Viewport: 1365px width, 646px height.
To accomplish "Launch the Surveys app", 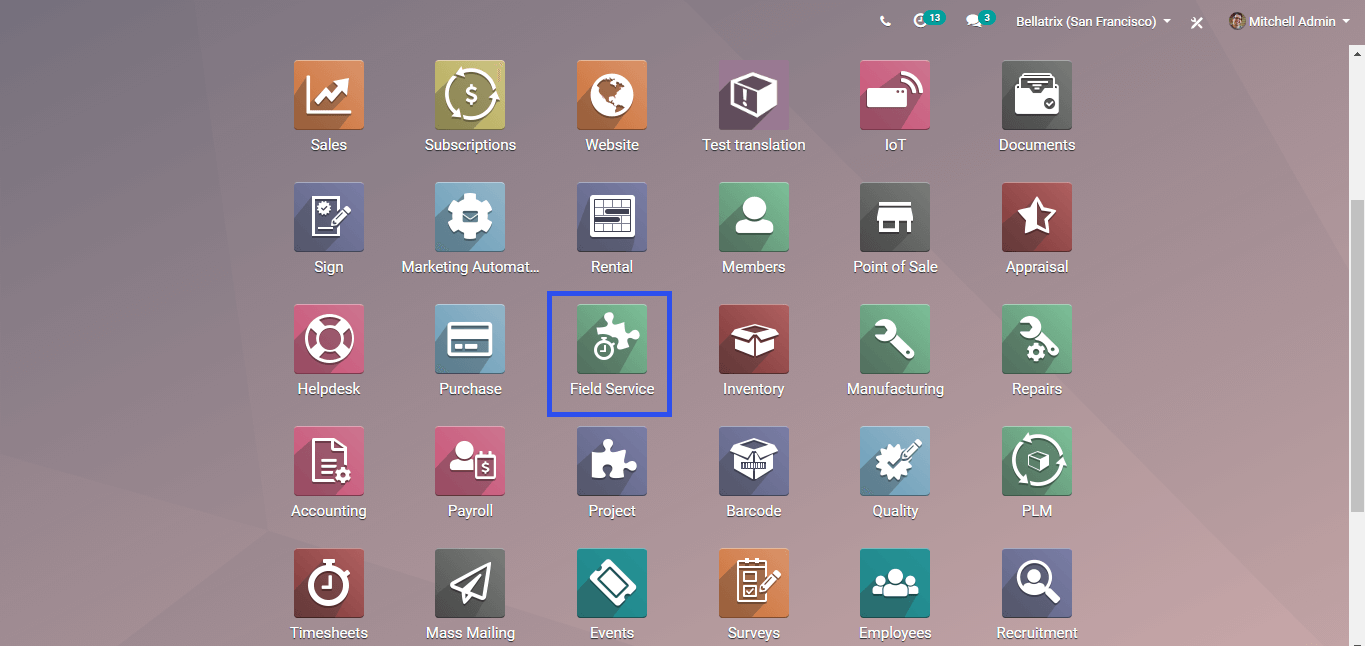I will (754, 583).
